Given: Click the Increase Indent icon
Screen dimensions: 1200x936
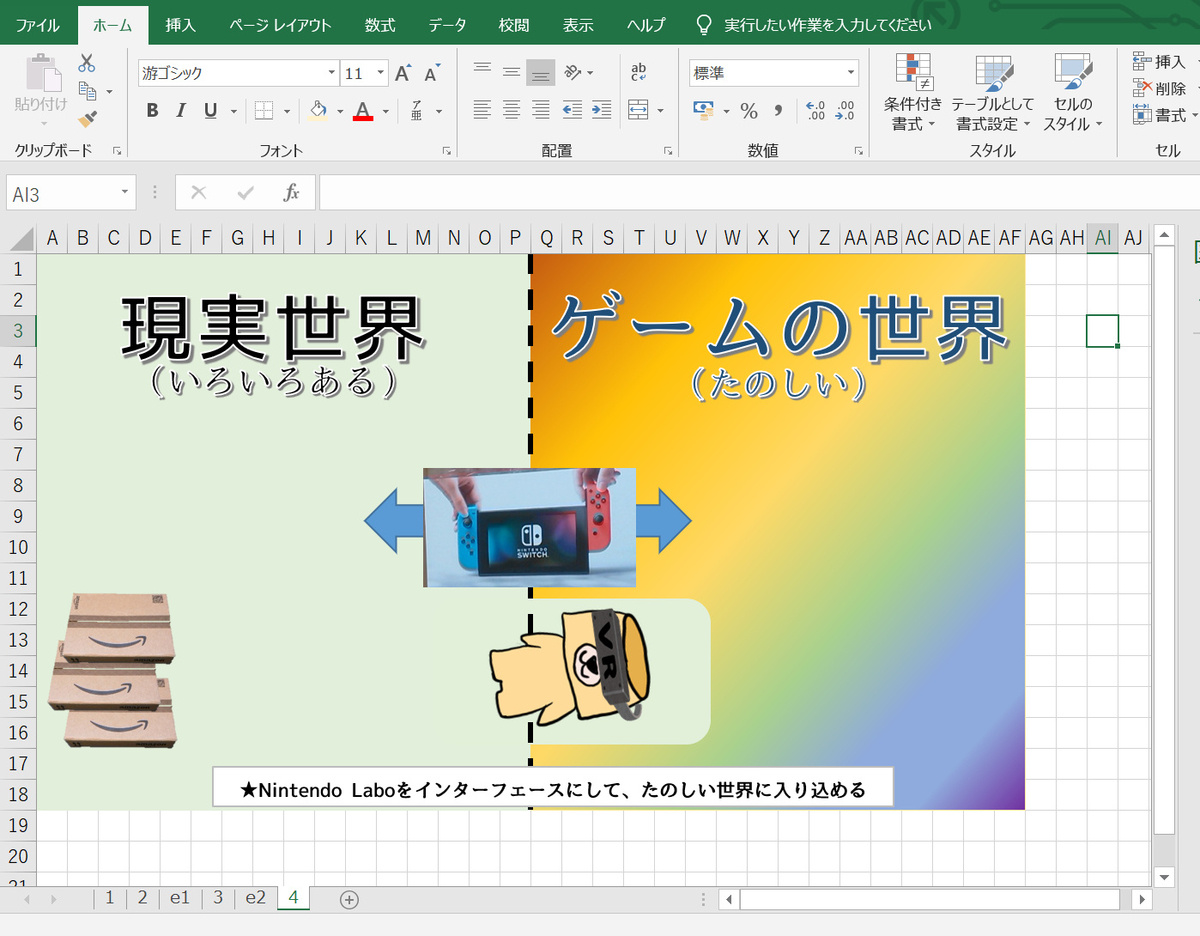Looking at the screenshot, I should click(x=601, y=109).
